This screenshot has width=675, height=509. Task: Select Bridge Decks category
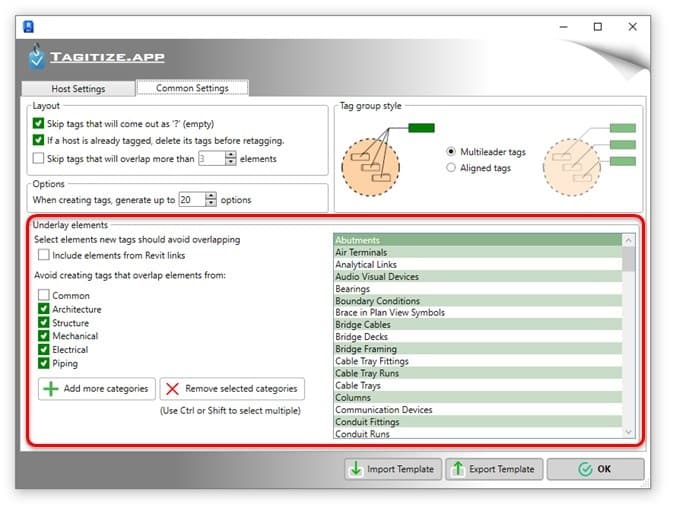478,336
